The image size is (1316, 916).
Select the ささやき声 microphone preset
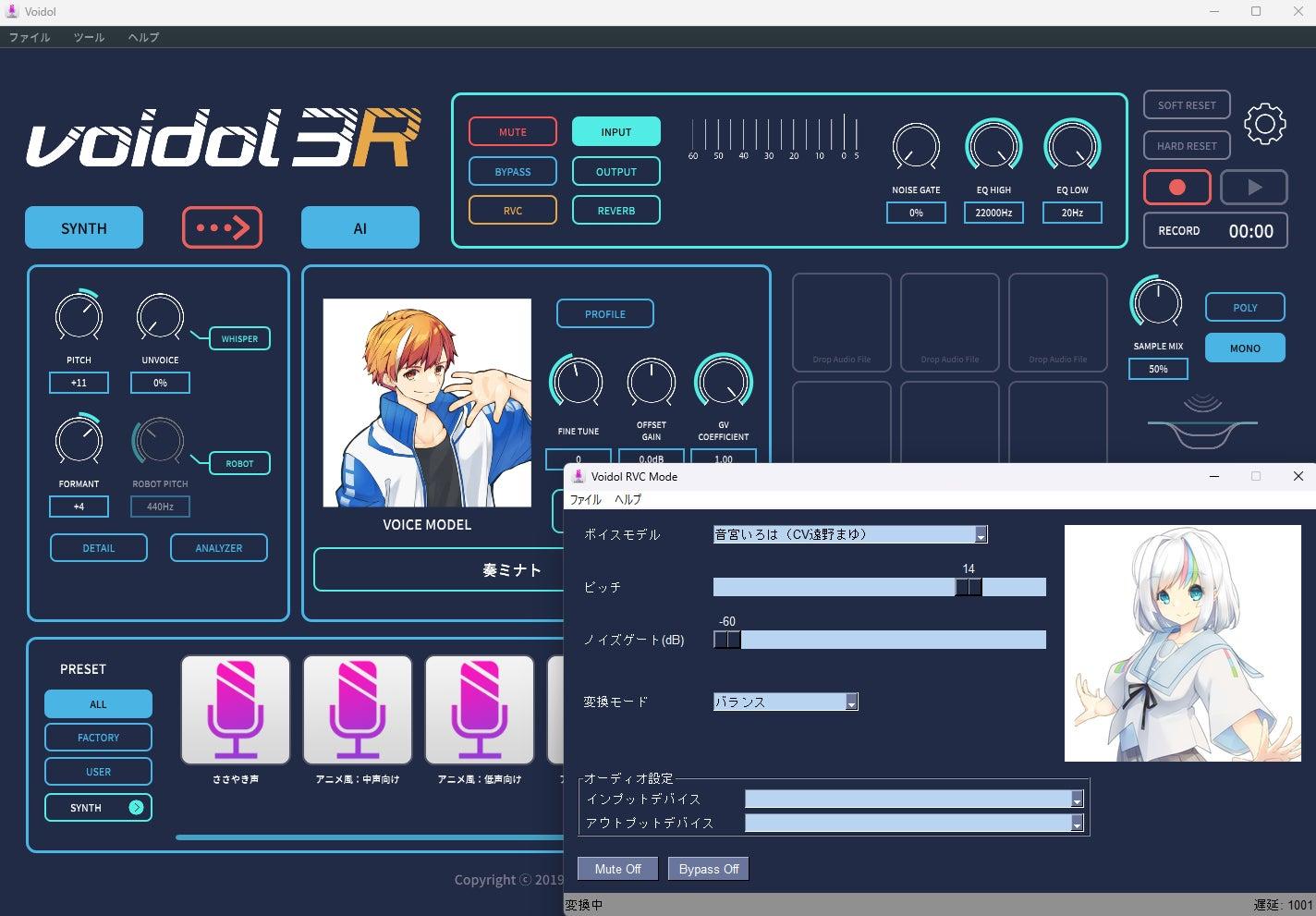[x=236, y=710]
